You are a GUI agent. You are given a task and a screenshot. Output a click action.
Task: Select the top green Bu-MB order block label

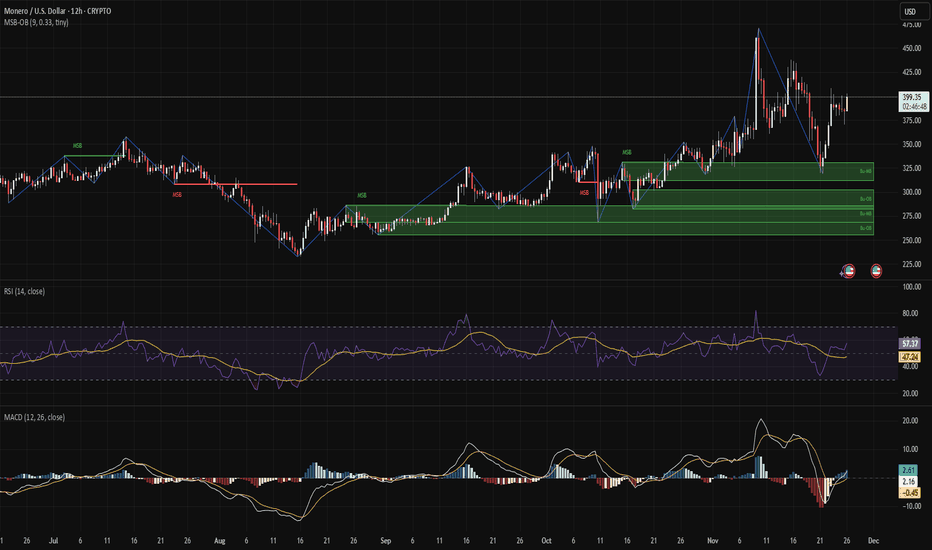pyautogui.click(x=866, y=172)
